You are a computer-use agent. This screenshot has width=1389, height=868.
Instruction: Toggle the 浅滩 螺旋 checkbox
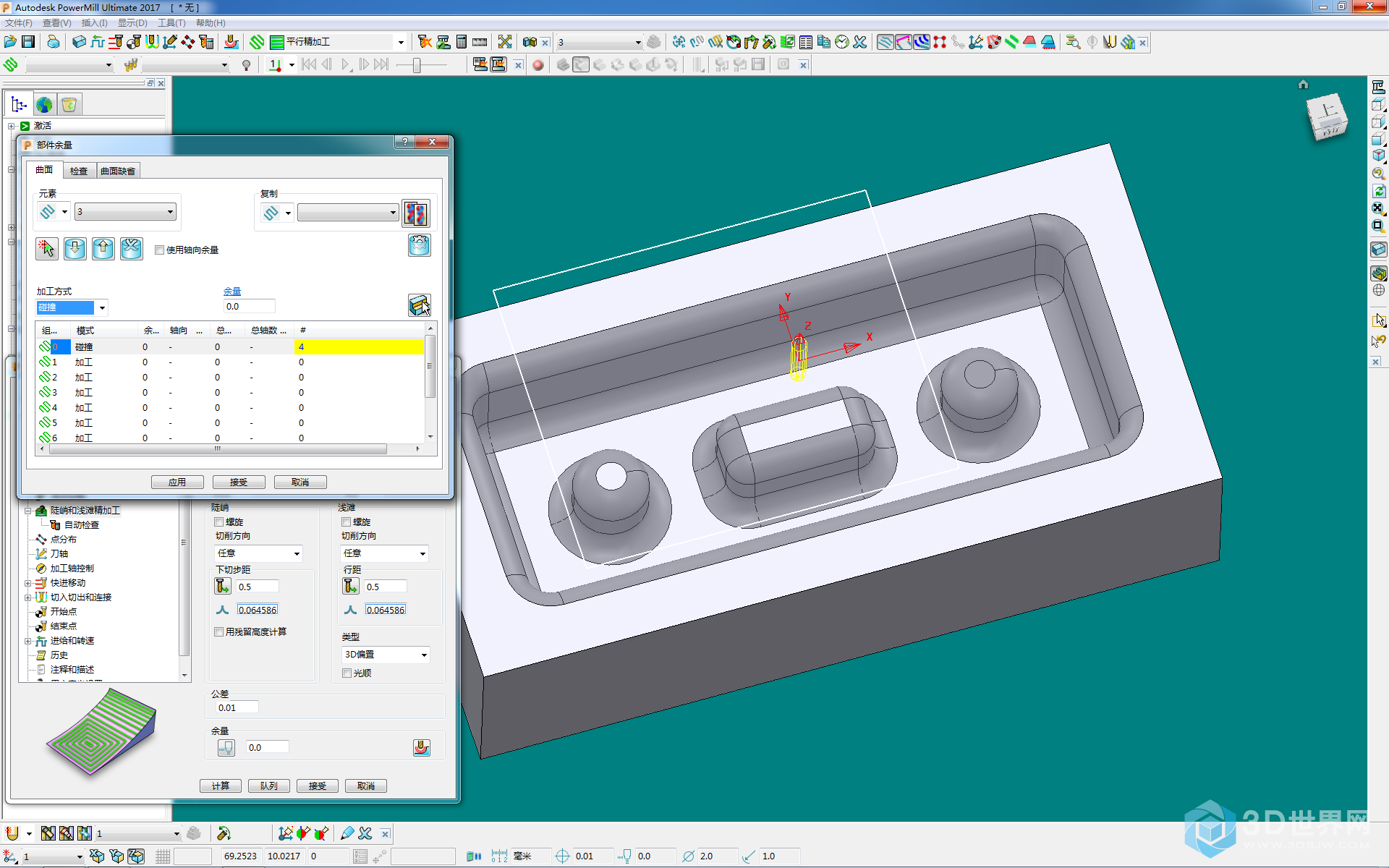click(x=347, y=522)
